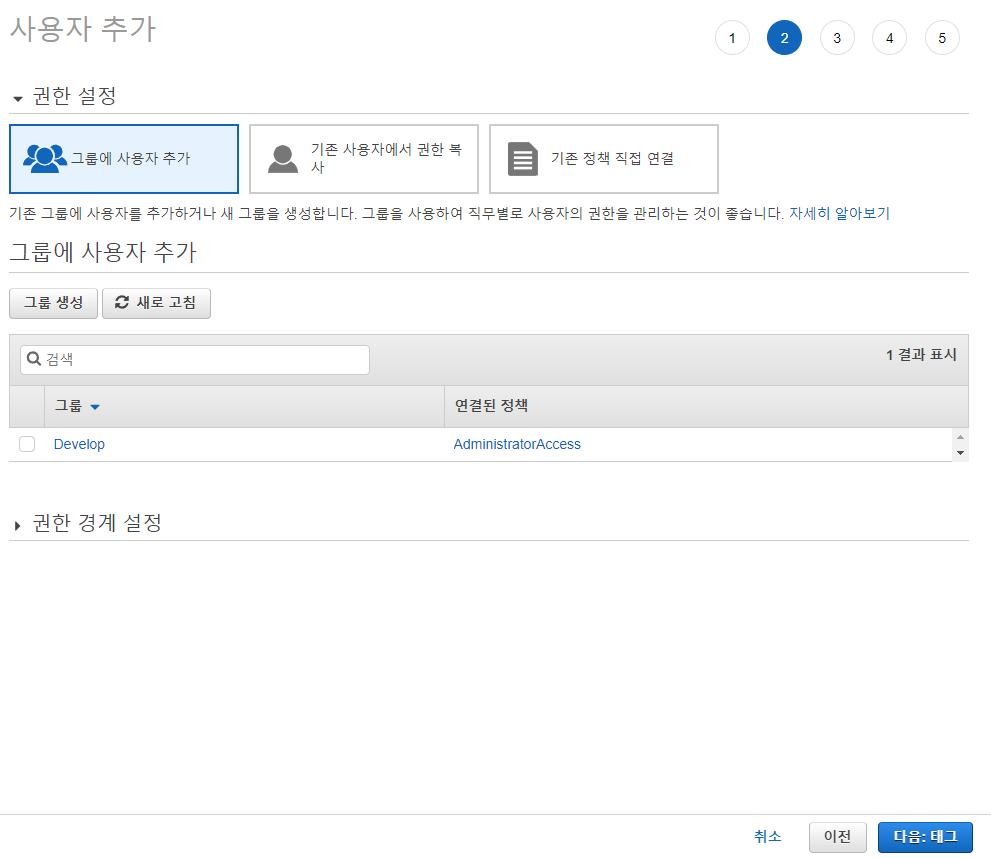Collapse the 권한 설정 section

pos(18,99)
